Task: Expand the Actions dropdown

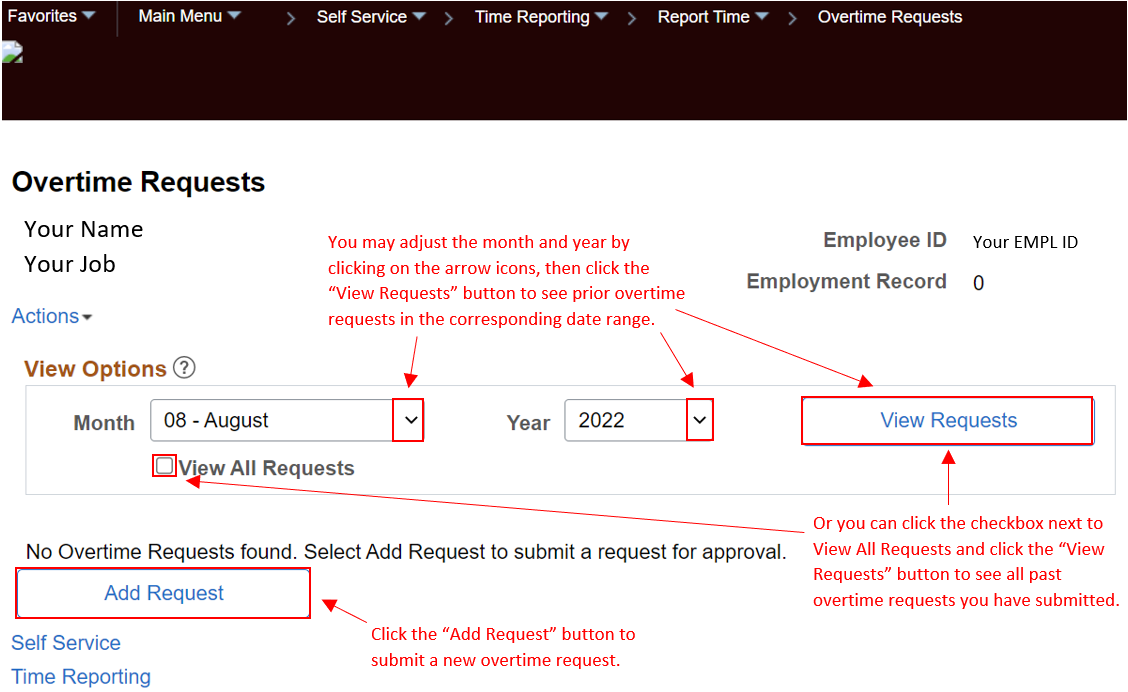Action: 51,316
